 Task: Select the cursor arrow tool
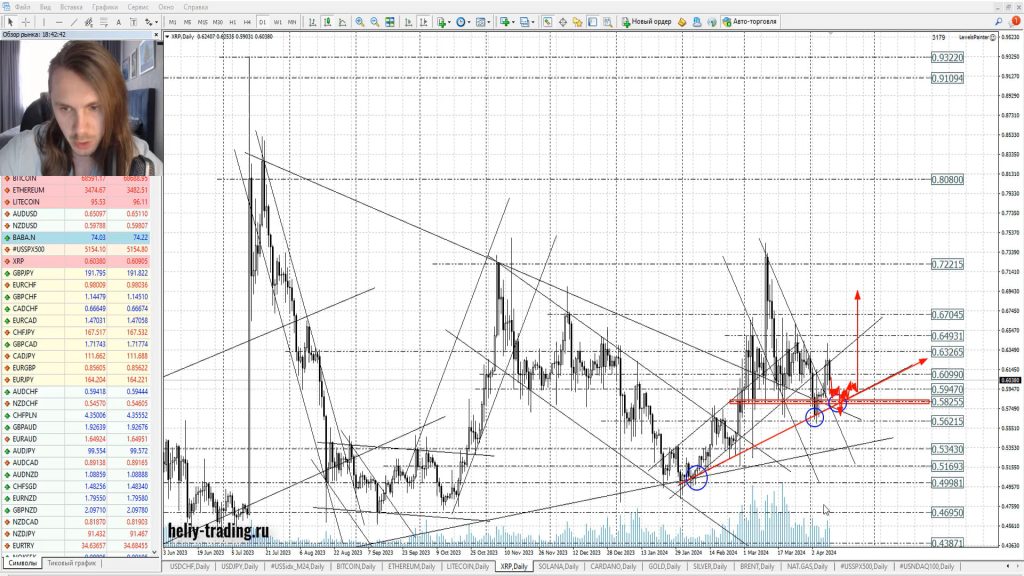11,21
